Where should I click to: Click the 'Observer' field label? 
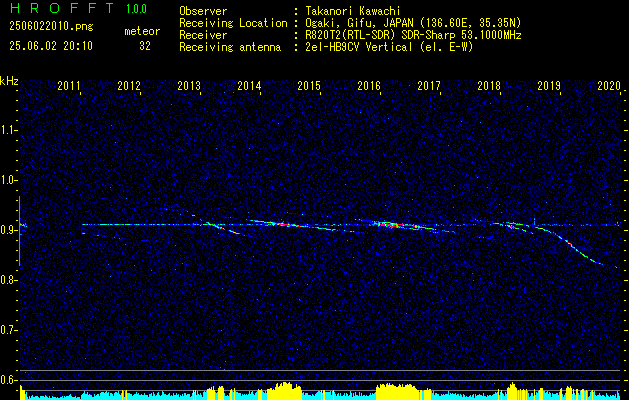click(203, 11)
